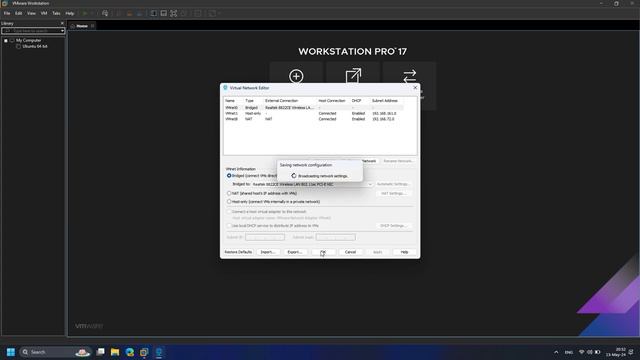Click the Apply button
Screen dimensions: 640x360
tap(378, 252)
